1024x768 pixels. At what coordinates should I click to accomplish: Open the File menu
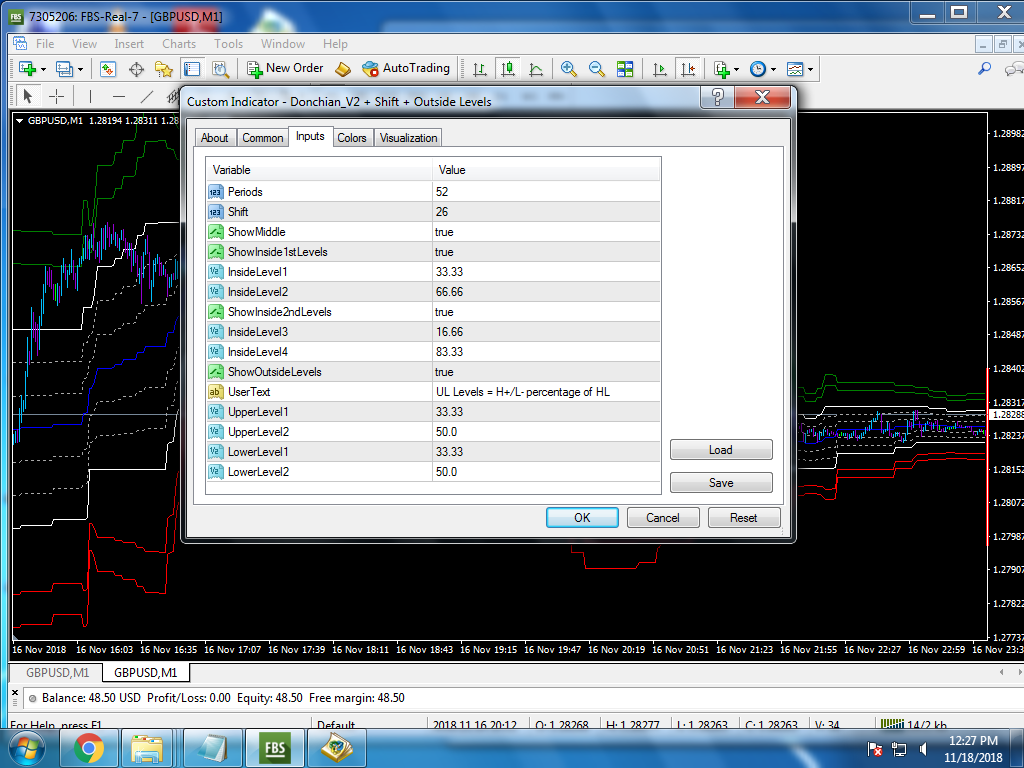[45, 44]
